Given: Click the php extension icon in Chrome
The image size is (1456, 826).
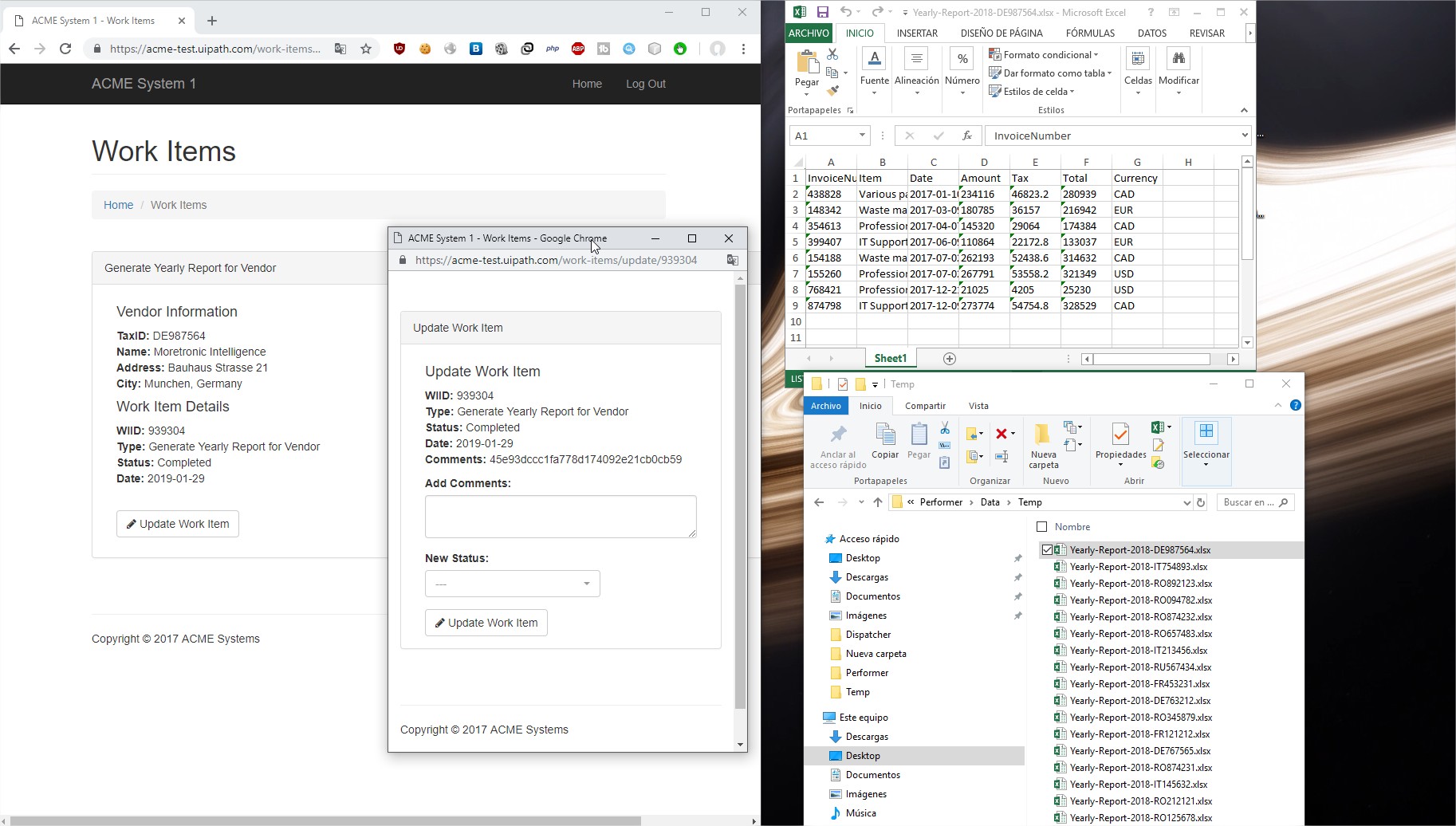Looking at the screenshot, I should (553, 49).
